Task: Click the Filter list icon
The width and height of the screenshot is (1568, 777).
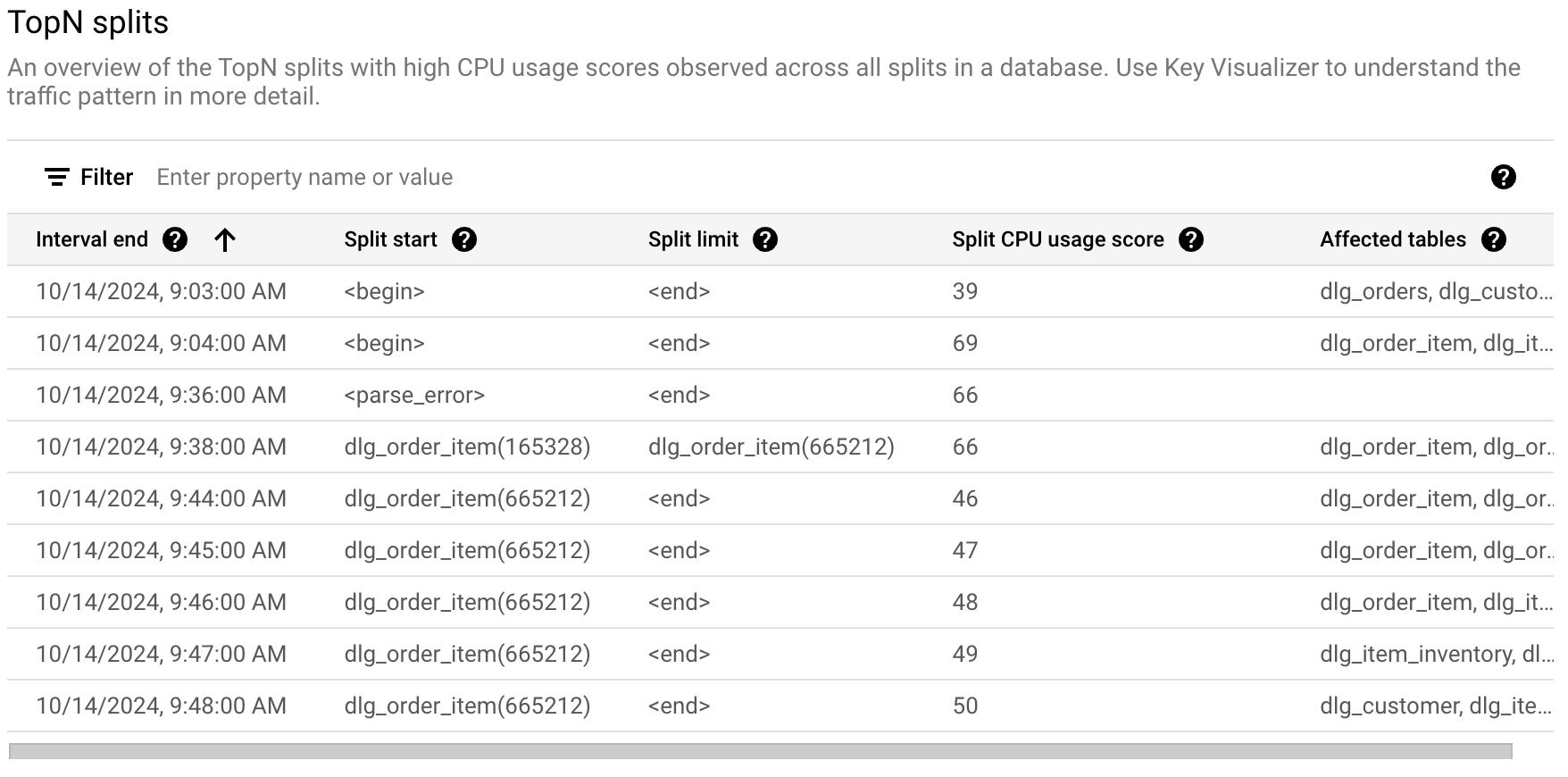Action: [57, 177]
